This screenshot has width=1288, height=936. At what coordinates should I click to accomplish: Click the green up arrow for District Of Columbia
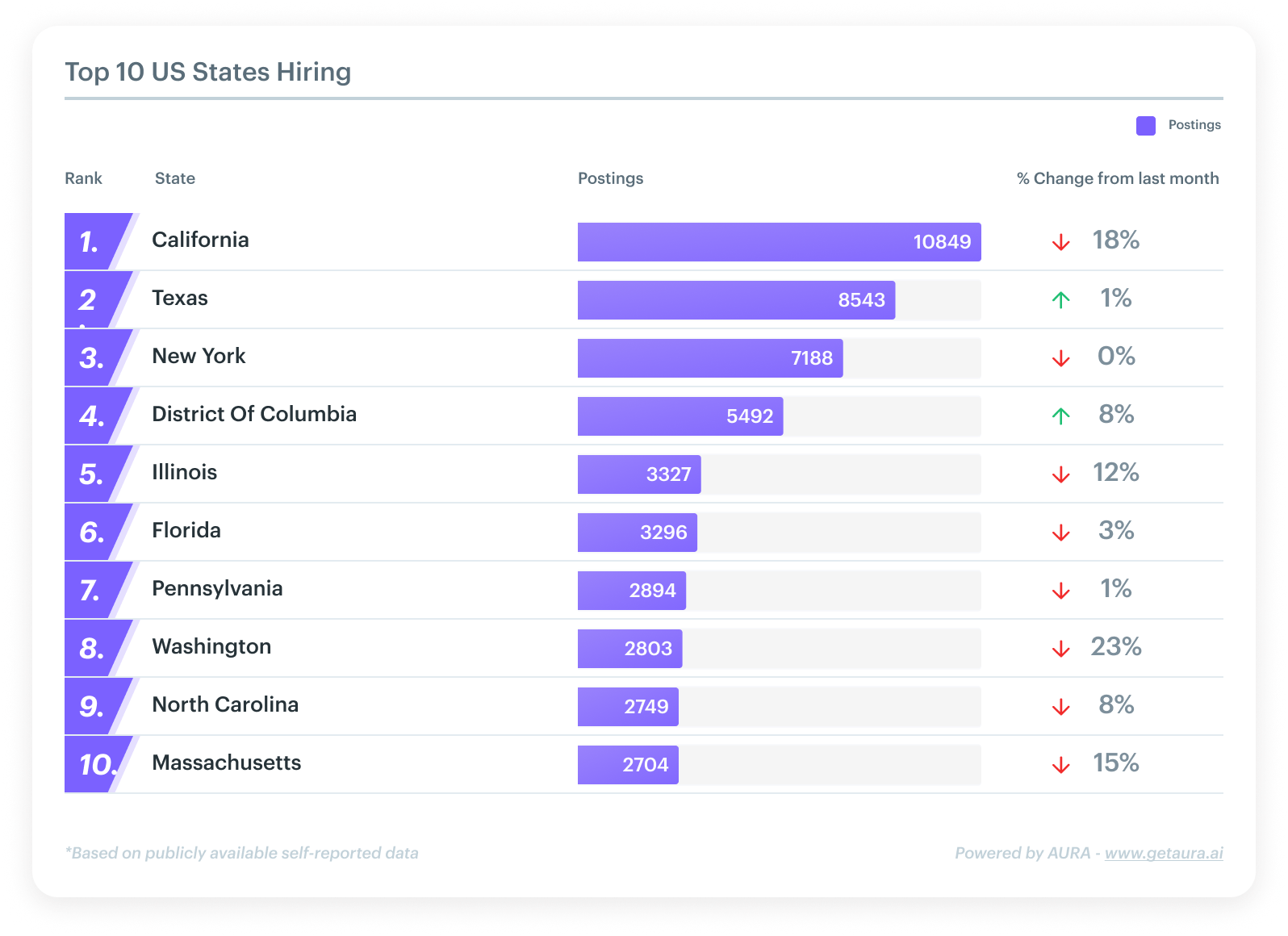pyautogui.click(x=1060, y=416)
